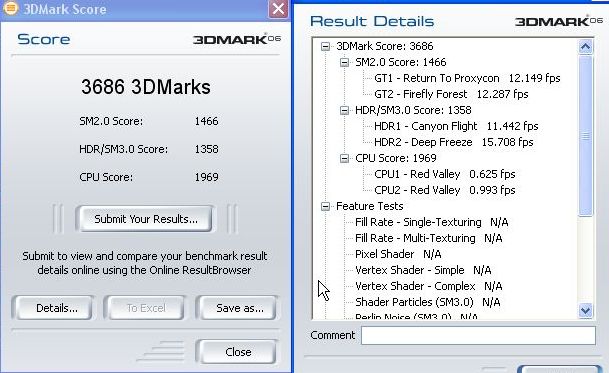The width and height of the screenshot is (609, 373).
Task: Close the 3DMark Score window with X
Action: [278, 9]
